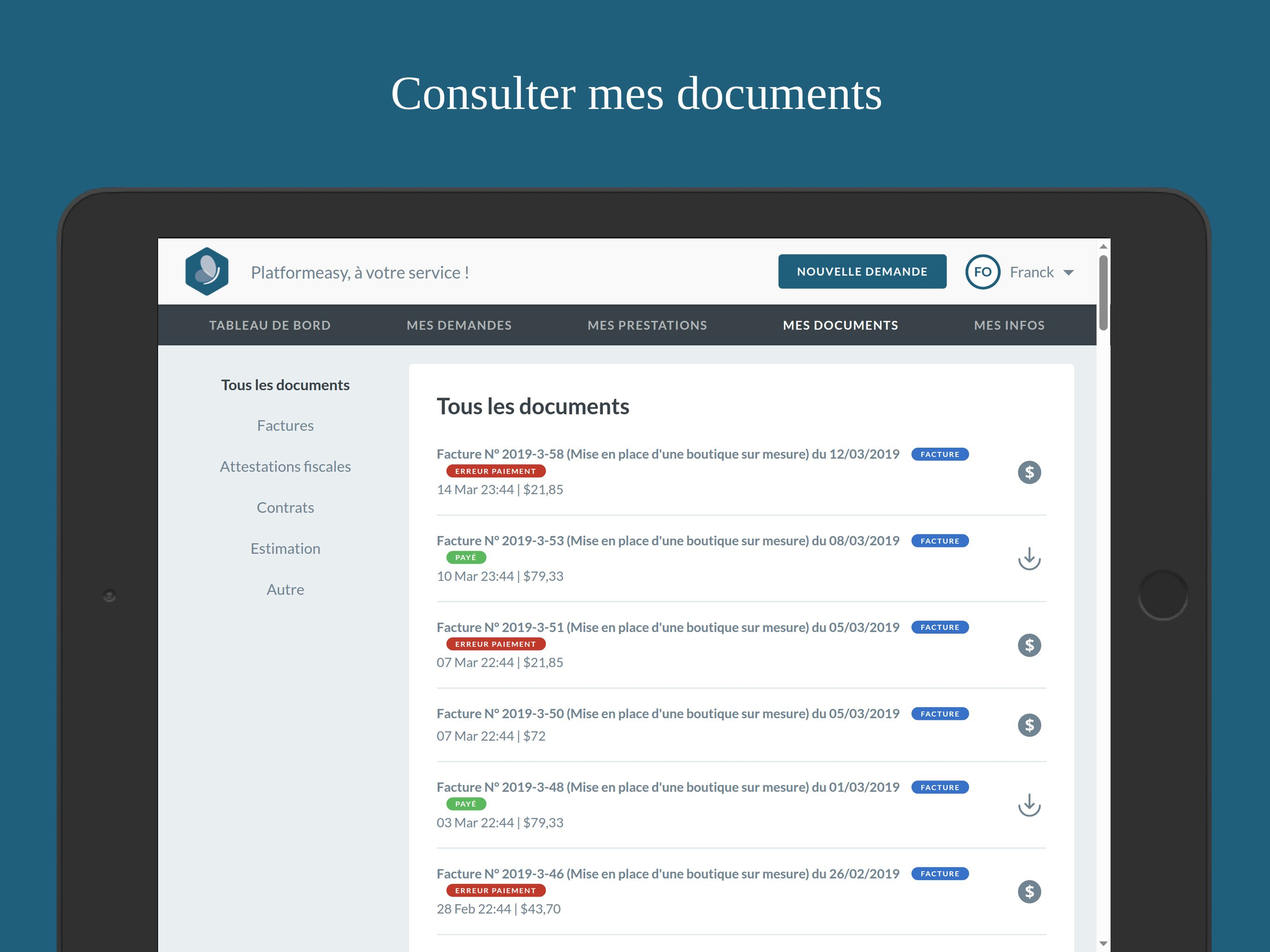Screen dimensions: 1270x952
Task: Click the Platformeasy hexagon logo
Action: tap(207, 271)
